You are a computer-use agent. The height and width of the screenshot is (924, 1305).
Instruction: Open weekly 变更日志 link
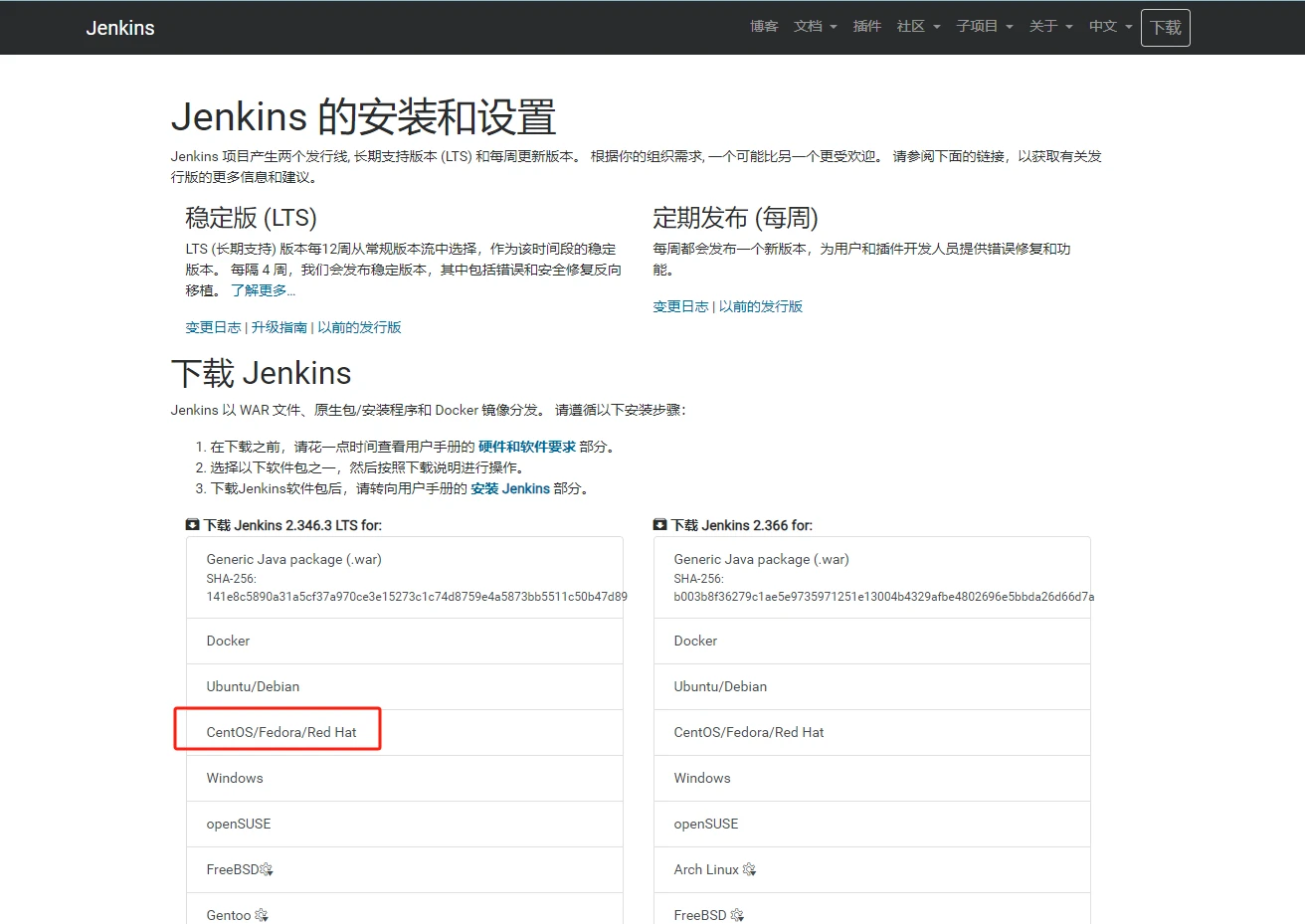click(x=680, y=306)
